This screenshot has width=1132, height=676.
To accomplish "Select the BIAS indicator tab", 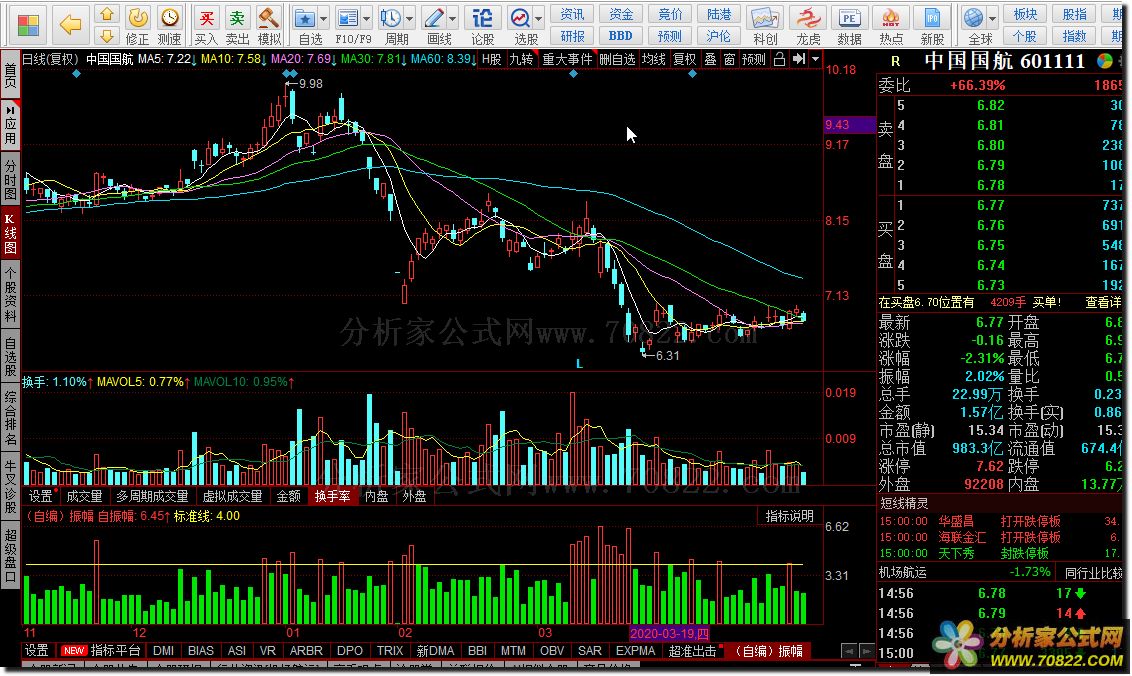I will [201, 651].
